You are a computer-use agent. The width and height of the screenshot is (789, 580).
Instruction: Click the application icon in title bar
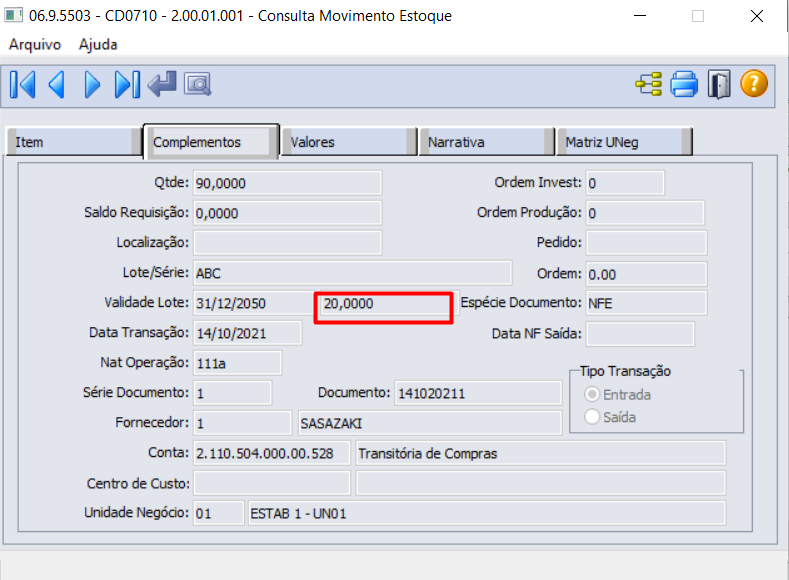point(14,15)
